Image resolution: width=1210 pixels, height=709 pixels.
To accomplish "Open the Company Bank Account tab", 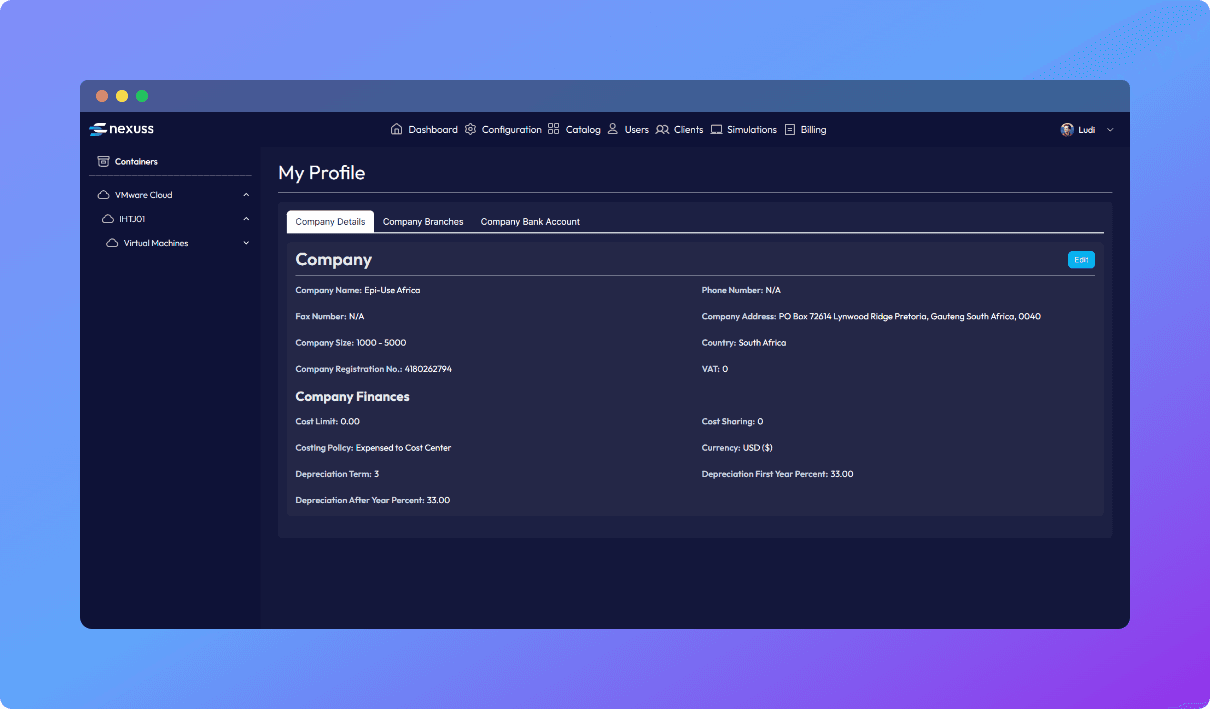I will point(530,221).
